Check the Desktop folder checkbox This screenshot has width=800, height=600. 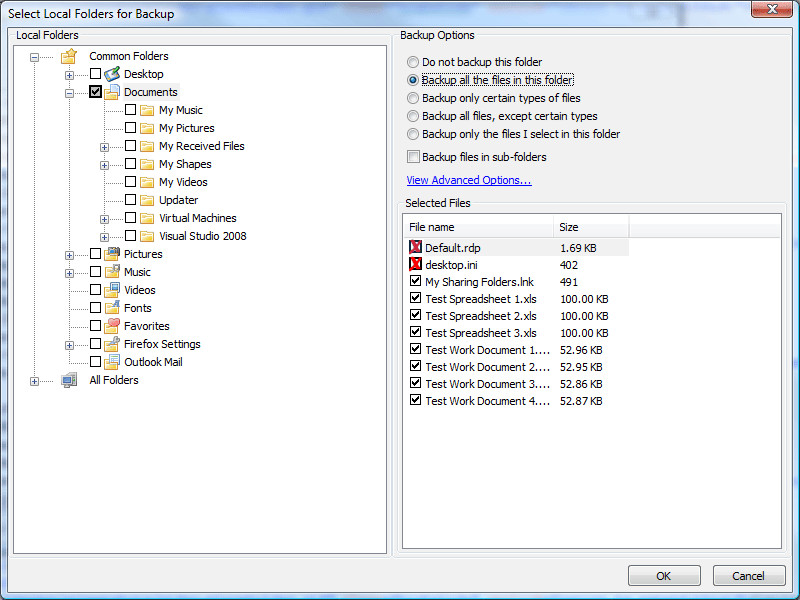click(95, 73)
